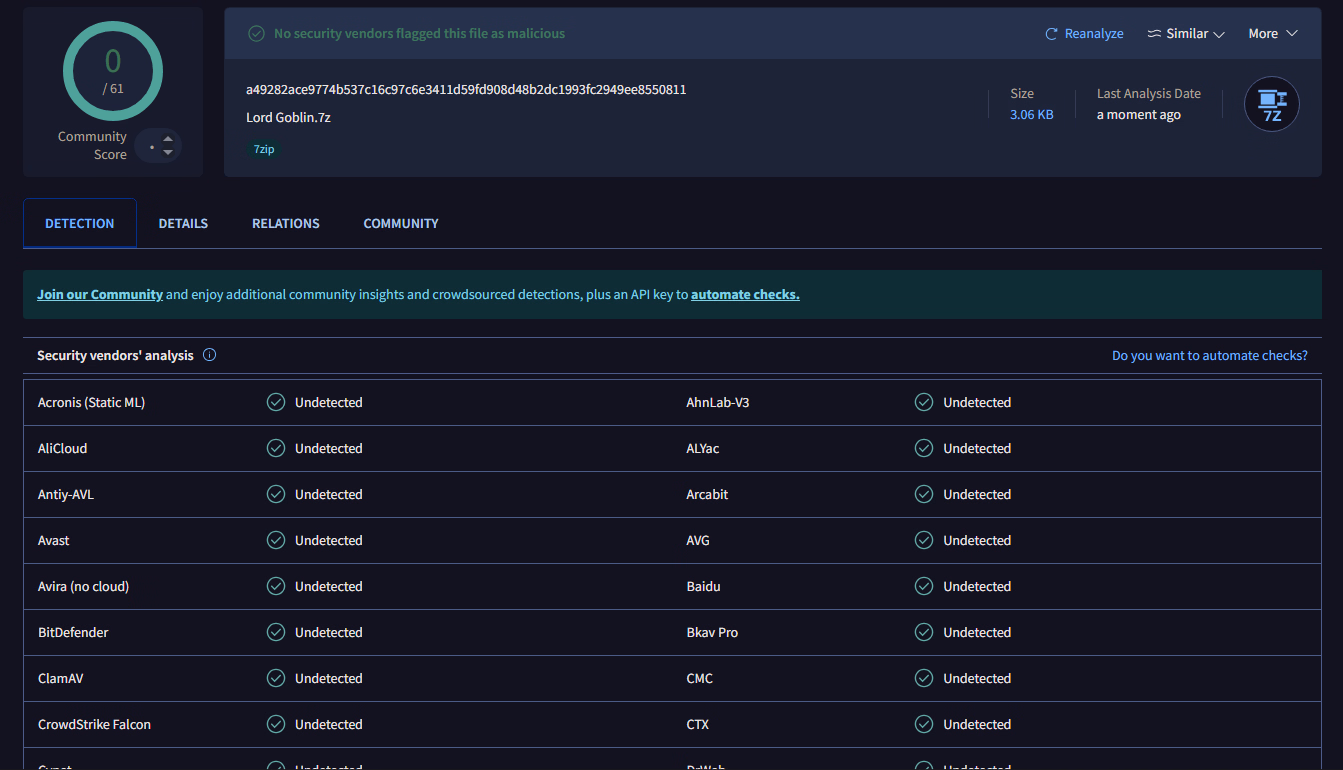Image resolution: width=1343 pixels, height=770 pixels.
Task: Expand the Similar dropdown
Action: 1186,34
